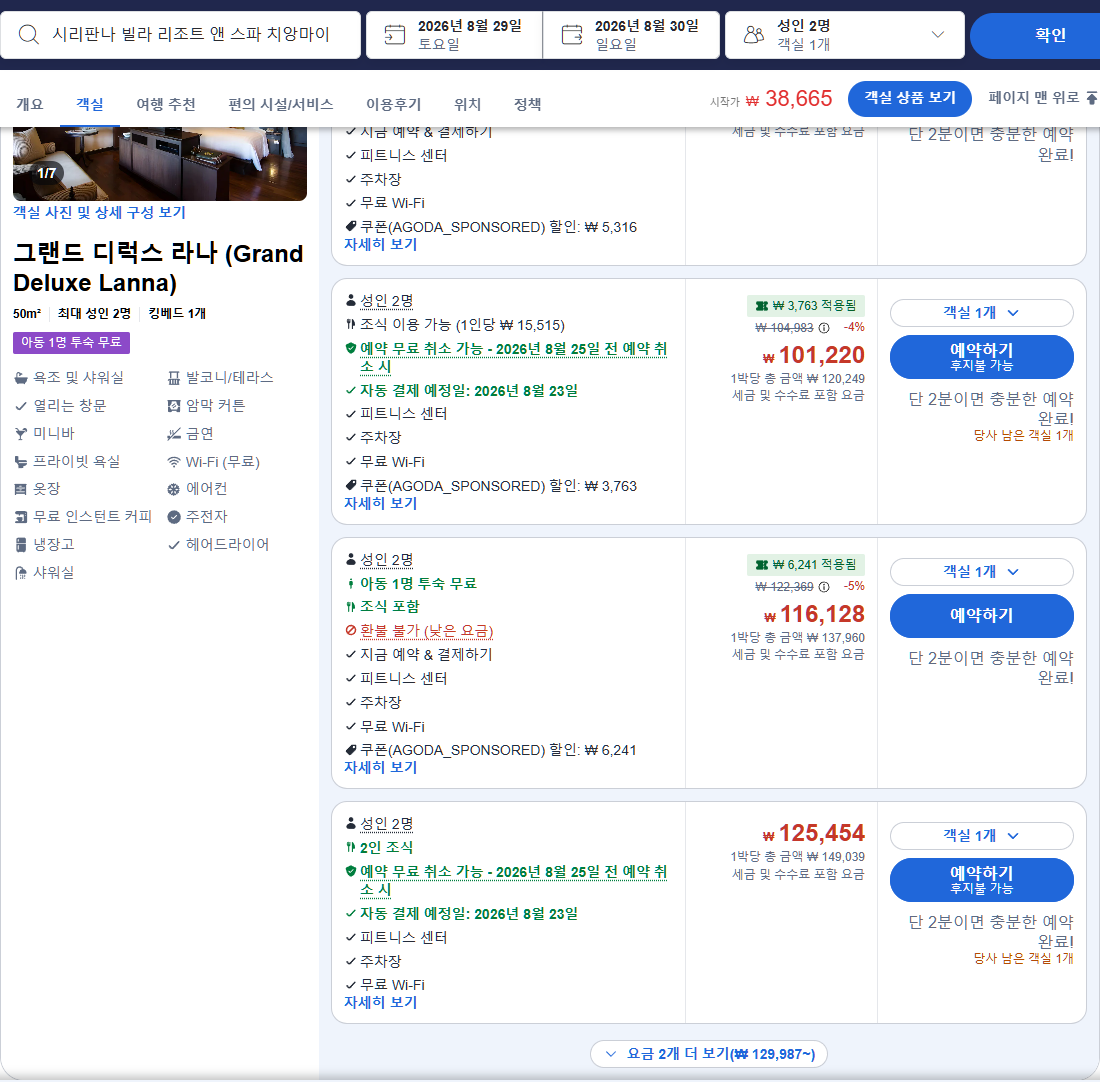Click the blackout curtain (암막 커튼) icon
Viewport: 1100px width, 1082px height.
click(x=174, y=406)
